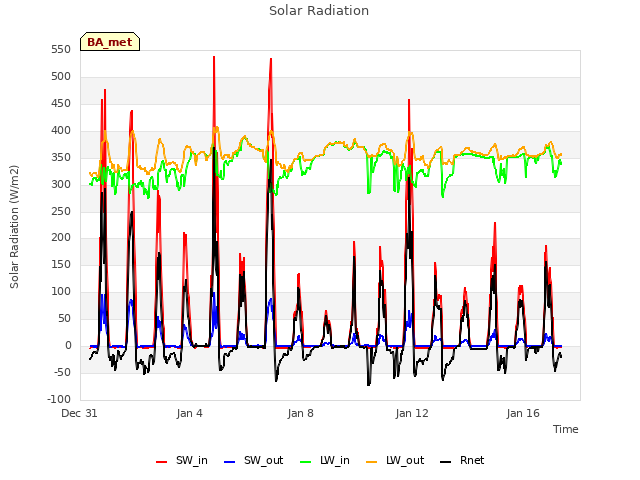Screen dimensions: 640x480
Task: Click the -100 y-axis tick label
Action: 59,399
